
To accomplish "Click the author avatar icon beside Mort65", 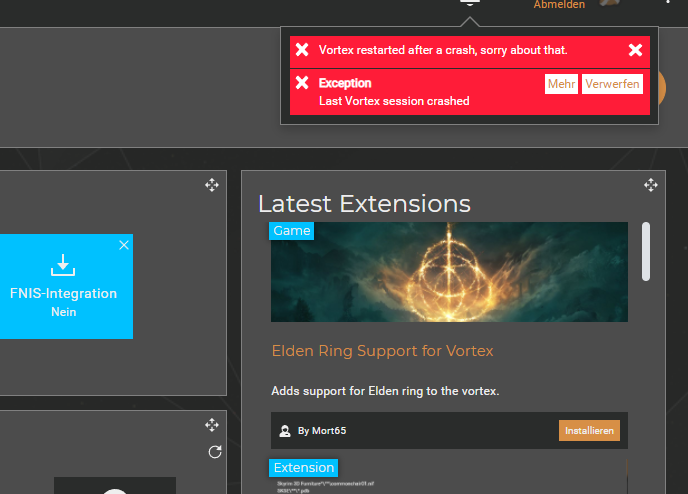I will pos(285,431).
